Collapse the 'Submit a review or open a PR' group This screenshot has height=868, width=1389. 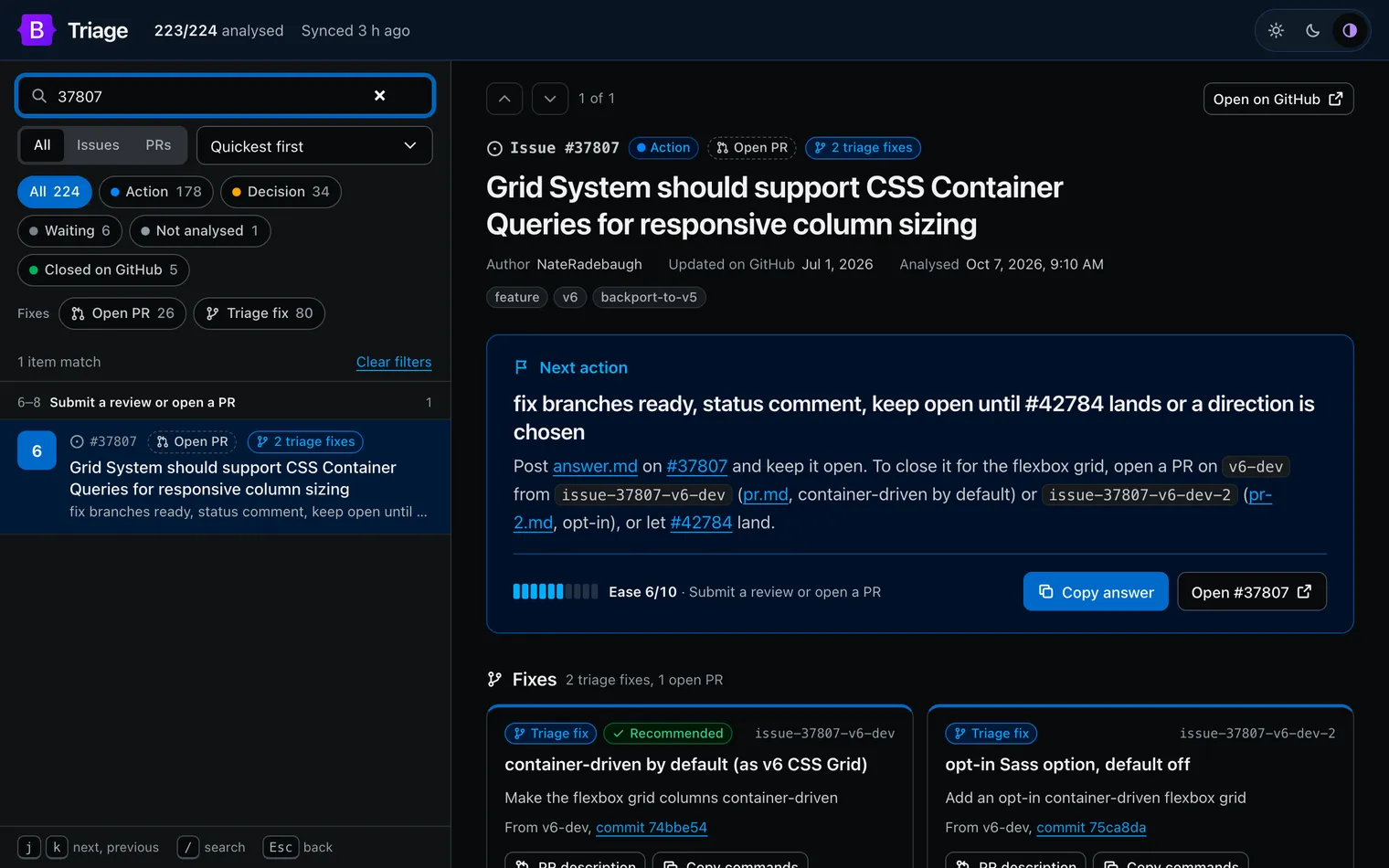tap(225, 403)
